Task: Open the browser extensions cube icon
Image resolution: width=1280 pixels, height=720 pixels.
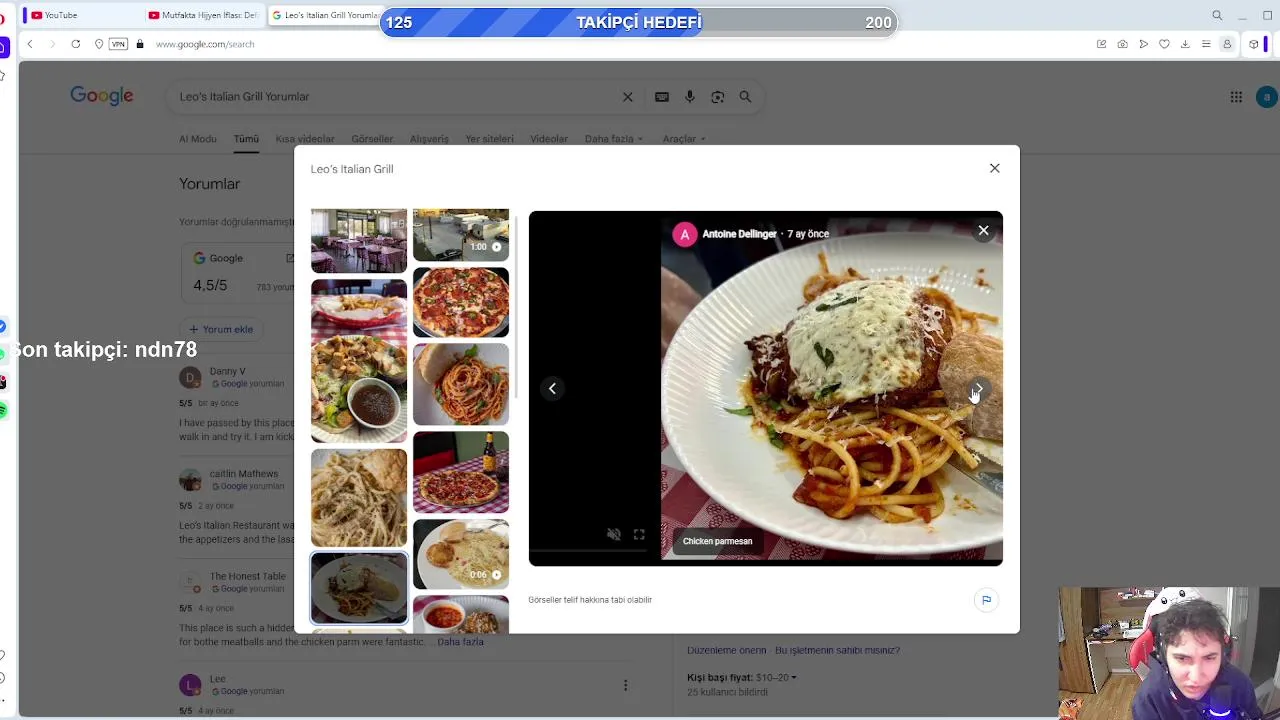Action: pyautogui.click(x=1254, y=44)
